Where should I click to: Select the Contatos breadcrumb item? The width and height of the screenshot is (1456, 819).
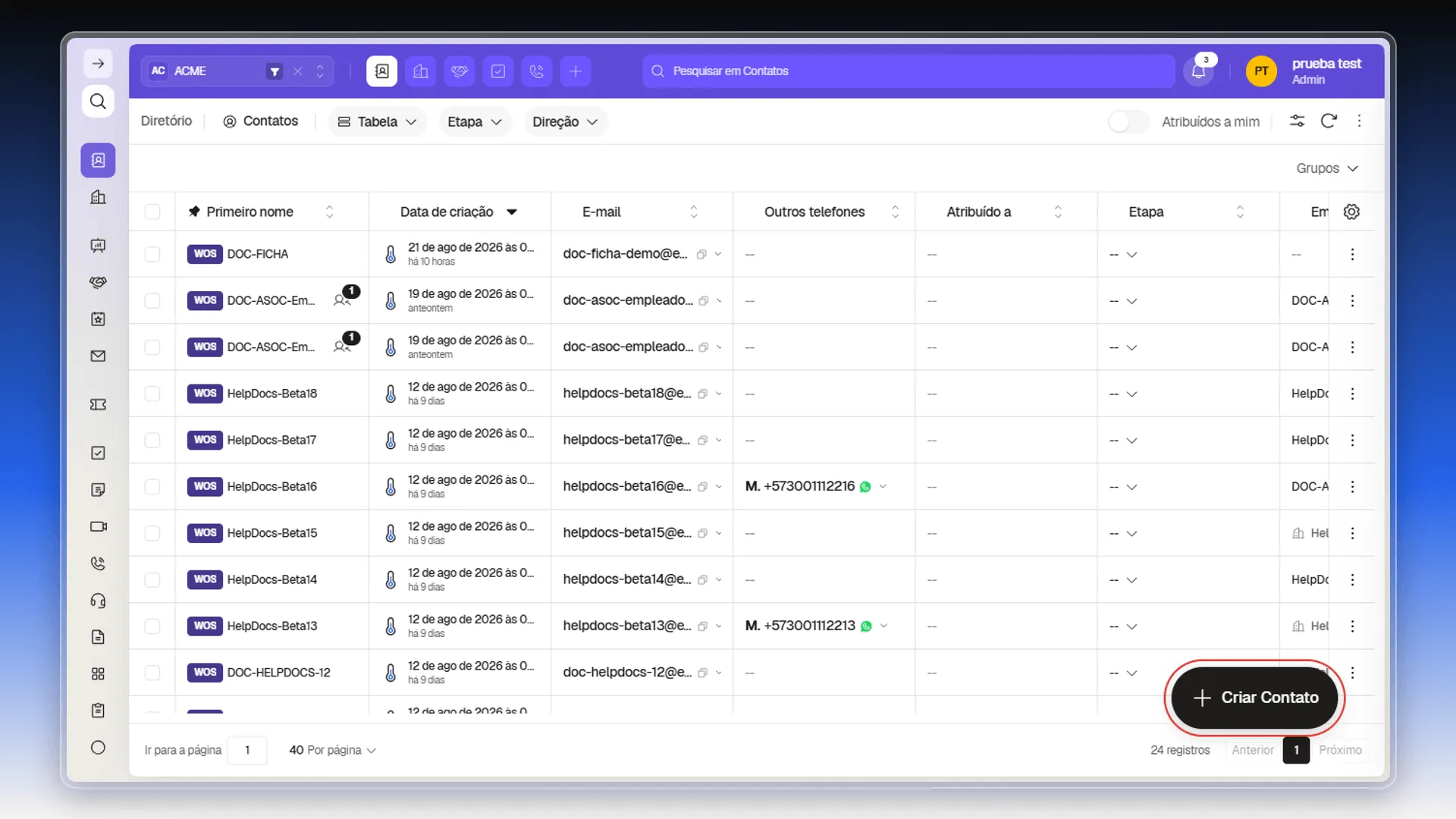coord(261,121)
